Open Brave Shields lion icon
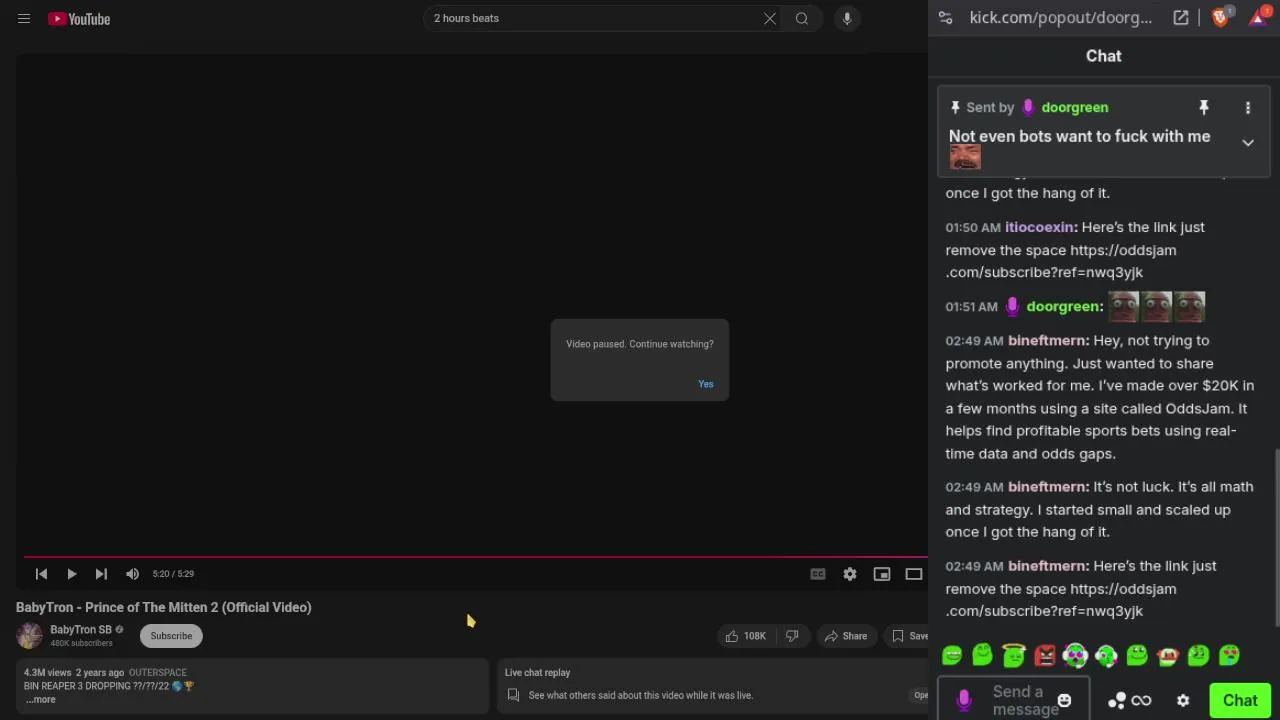 [1220, 18]
